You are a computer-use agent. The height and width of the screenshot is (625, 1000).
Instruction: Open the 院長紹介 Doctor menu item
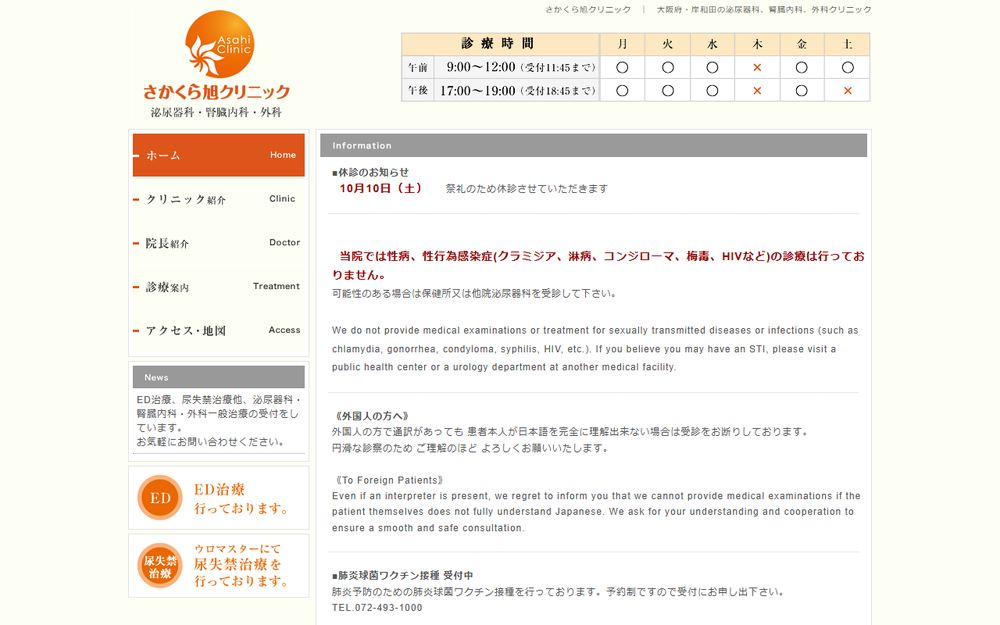coord(219,243)
